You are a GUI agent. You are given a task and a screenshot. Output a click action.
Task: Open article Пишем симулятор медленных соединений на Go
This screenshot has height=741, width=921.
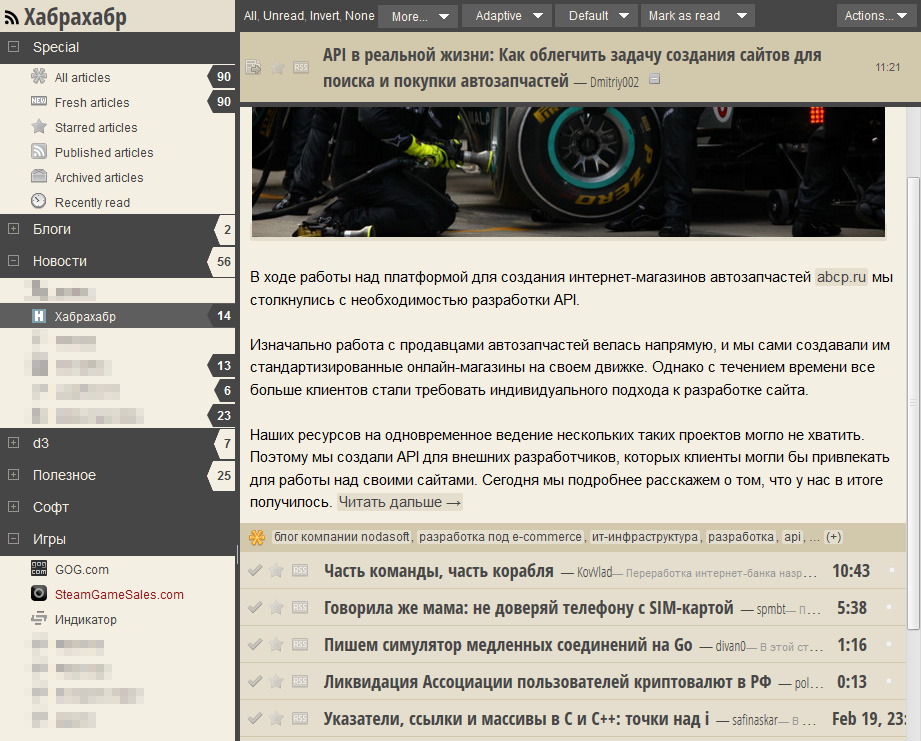[x=508, y=645]
